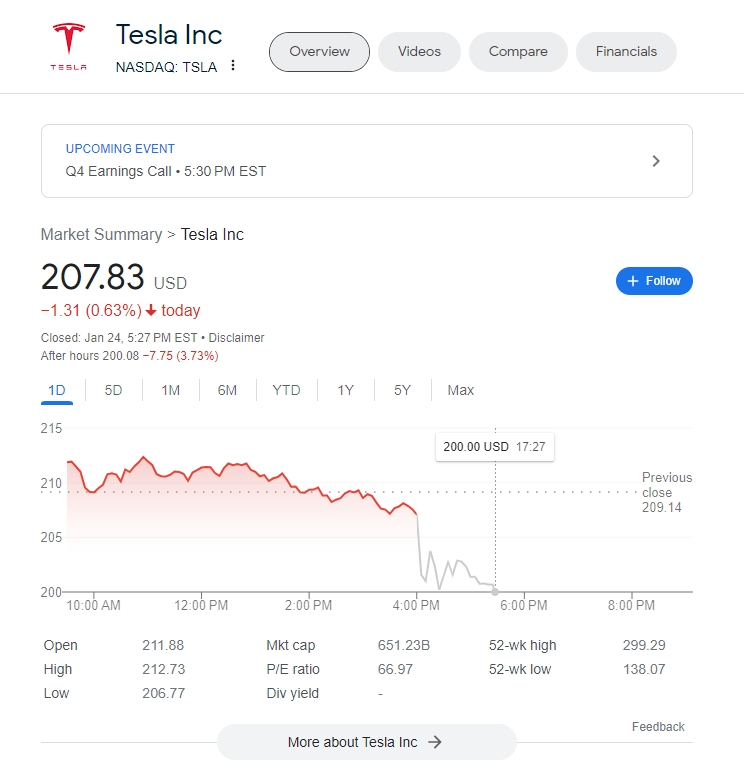
Task: Expand the Q4 Earnings Call event chevron
Action: pyautogui.click(x=656, y=161)
